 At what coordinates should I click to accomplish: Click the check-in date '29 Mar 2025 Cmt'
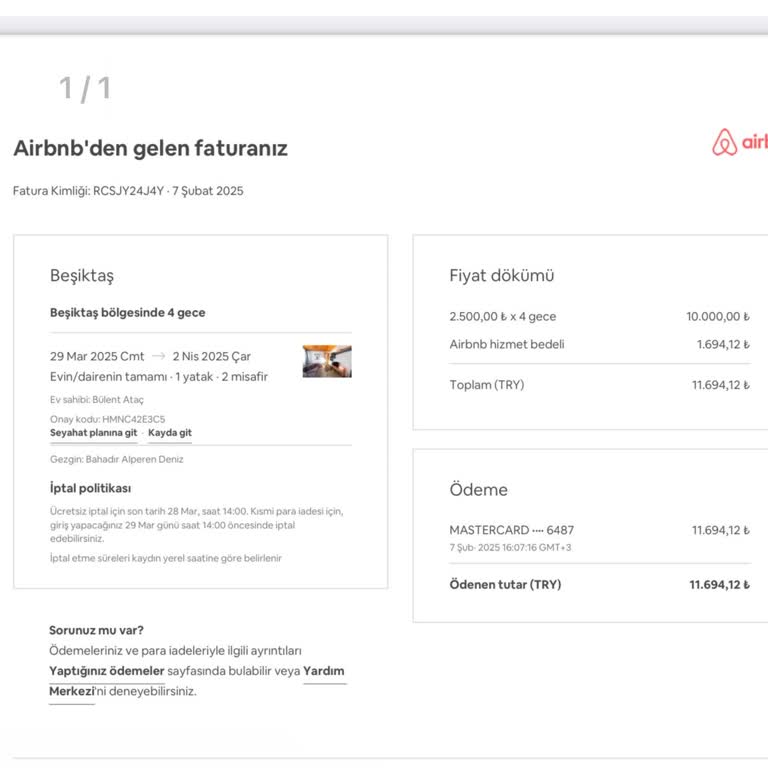pos(97,356)
